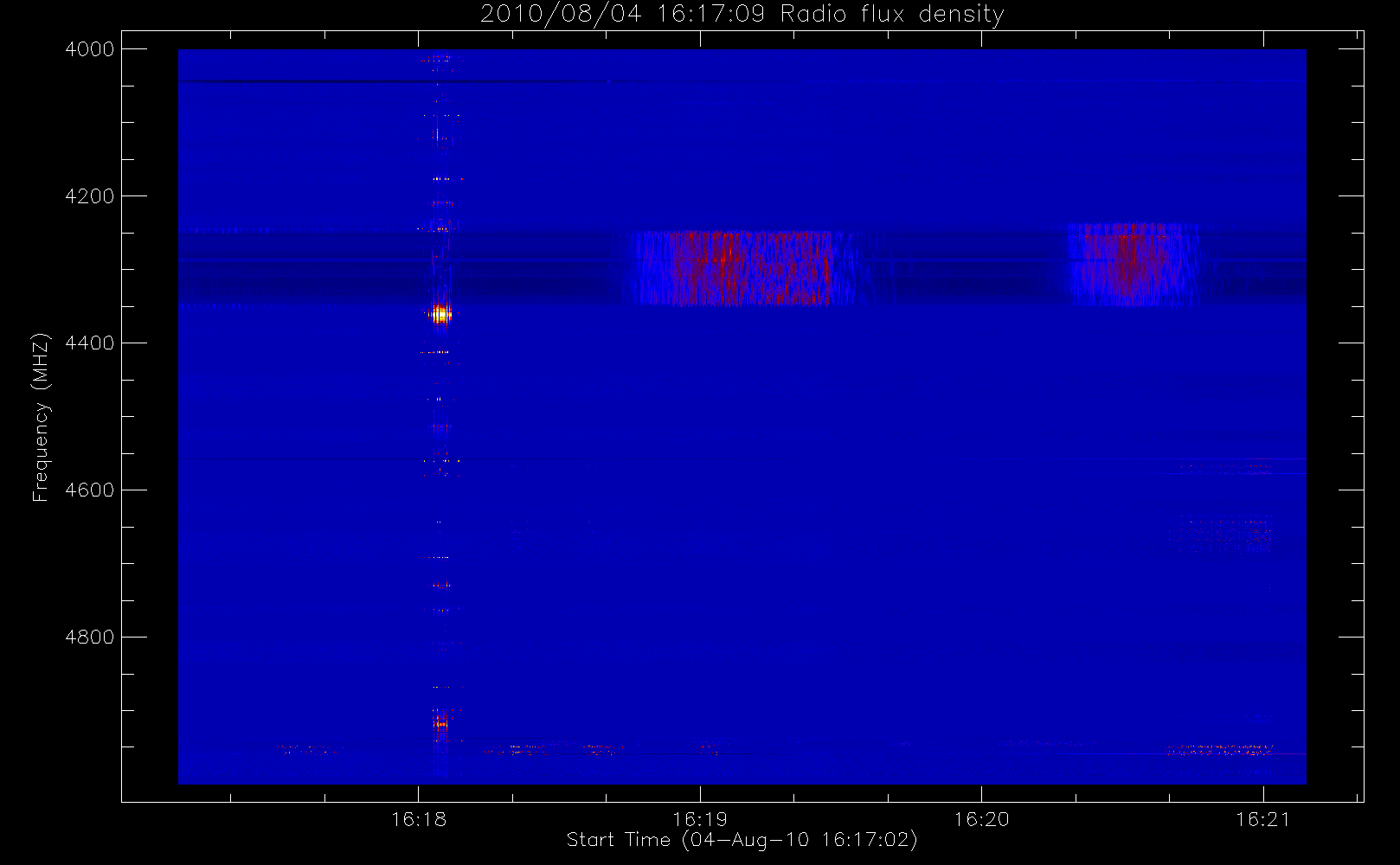This screenshot has height=865, width=1400.
Task: Click the 4200 frequency tick label
Action: (x=90, y=196)
